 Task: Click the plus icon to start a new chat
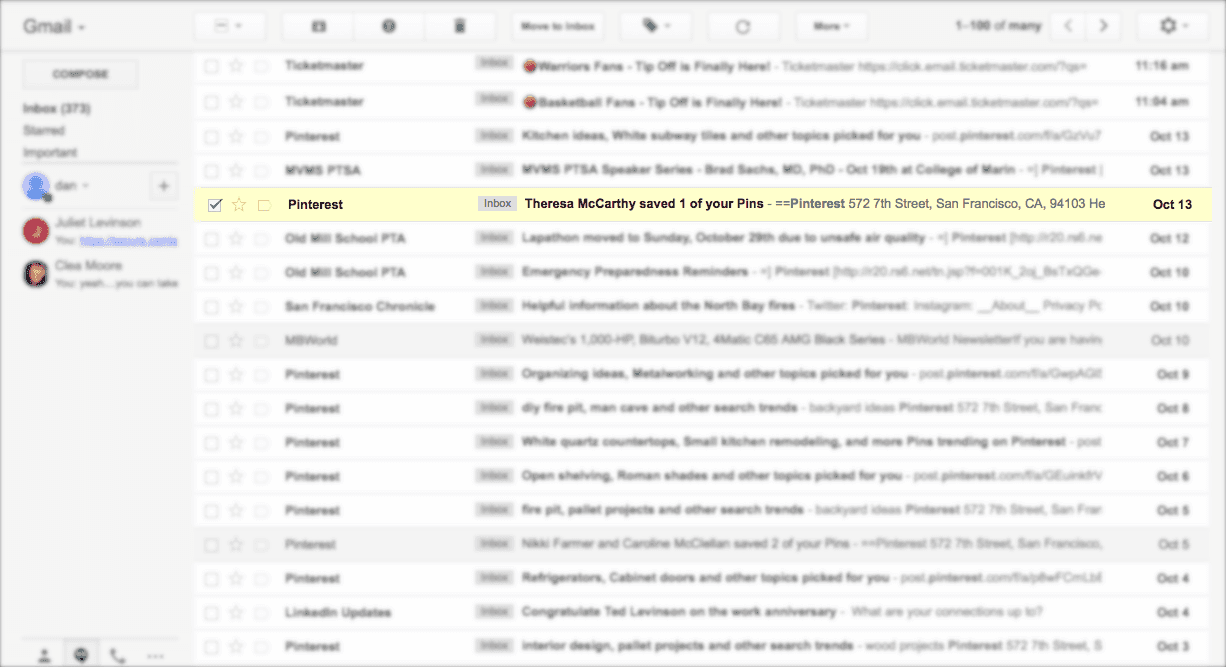[164, 185]
